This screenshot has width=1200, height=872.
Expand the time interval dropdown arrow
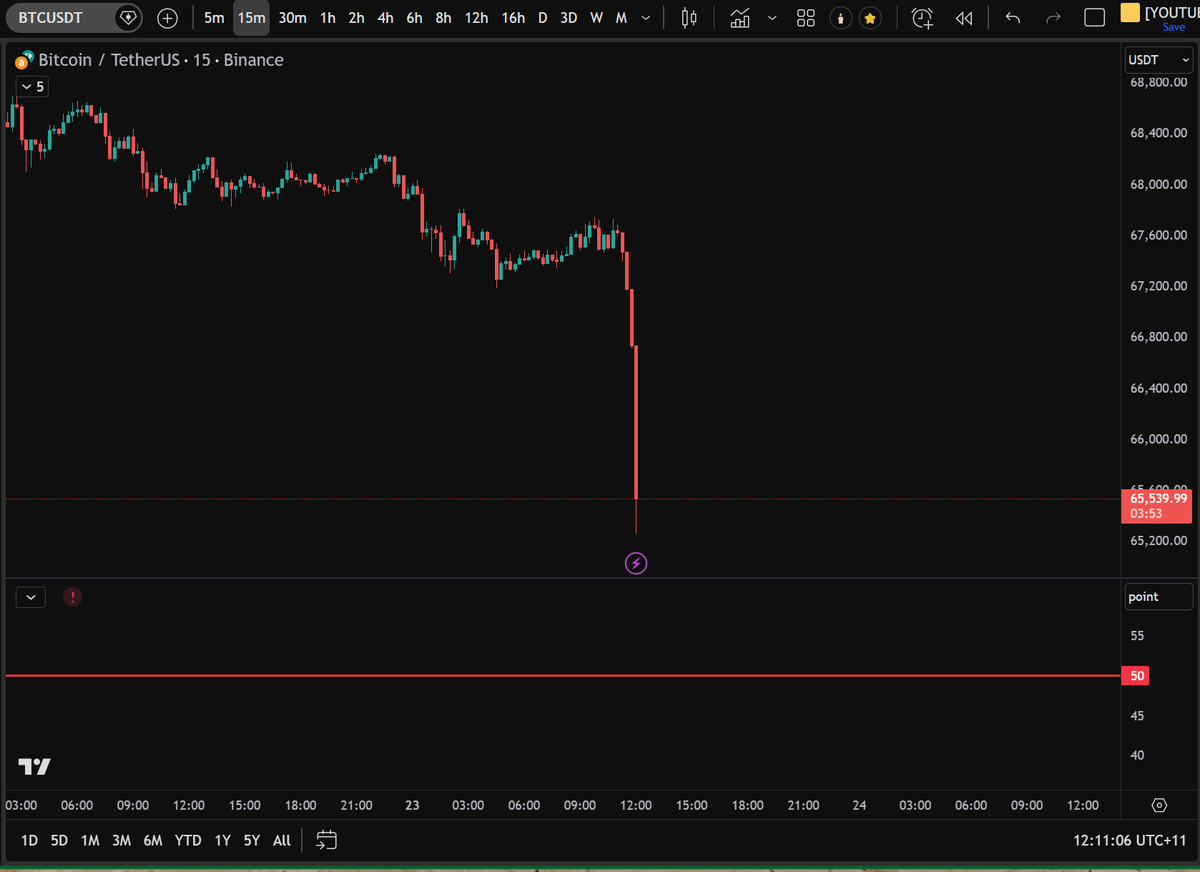tap(646, 18)
